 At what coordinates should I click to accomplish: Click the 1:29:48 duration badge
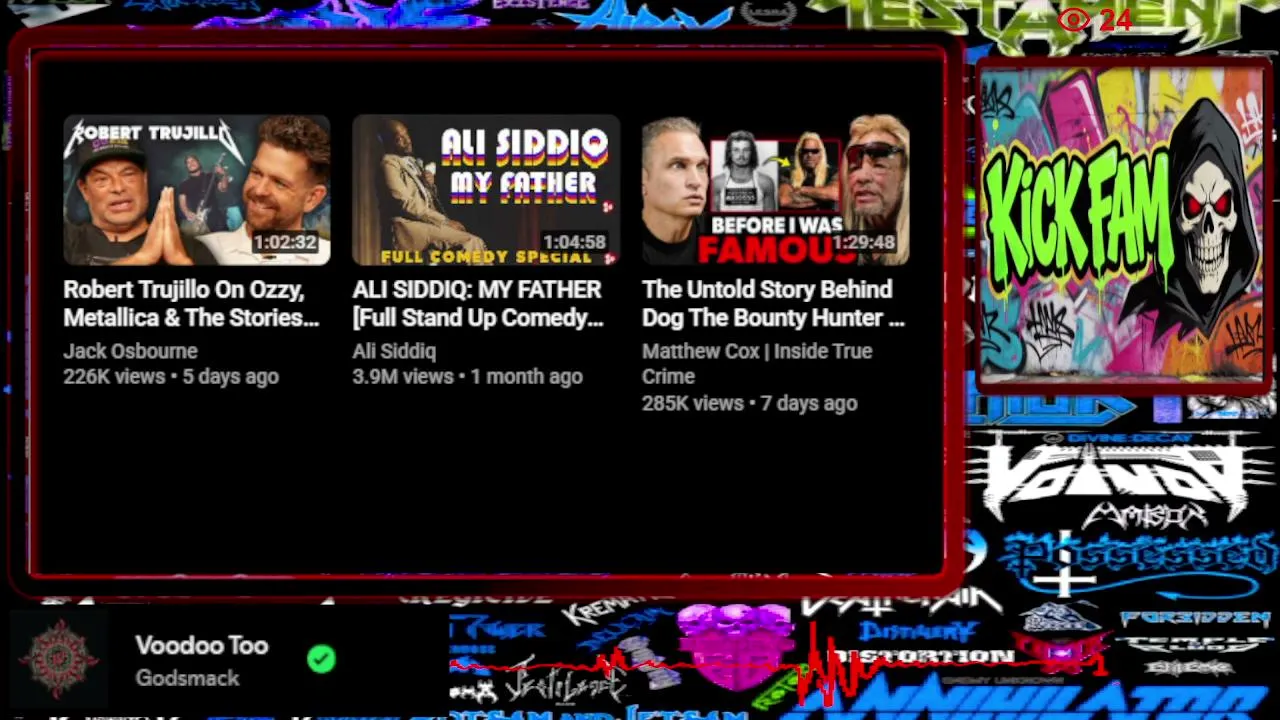tap(863, 242)
